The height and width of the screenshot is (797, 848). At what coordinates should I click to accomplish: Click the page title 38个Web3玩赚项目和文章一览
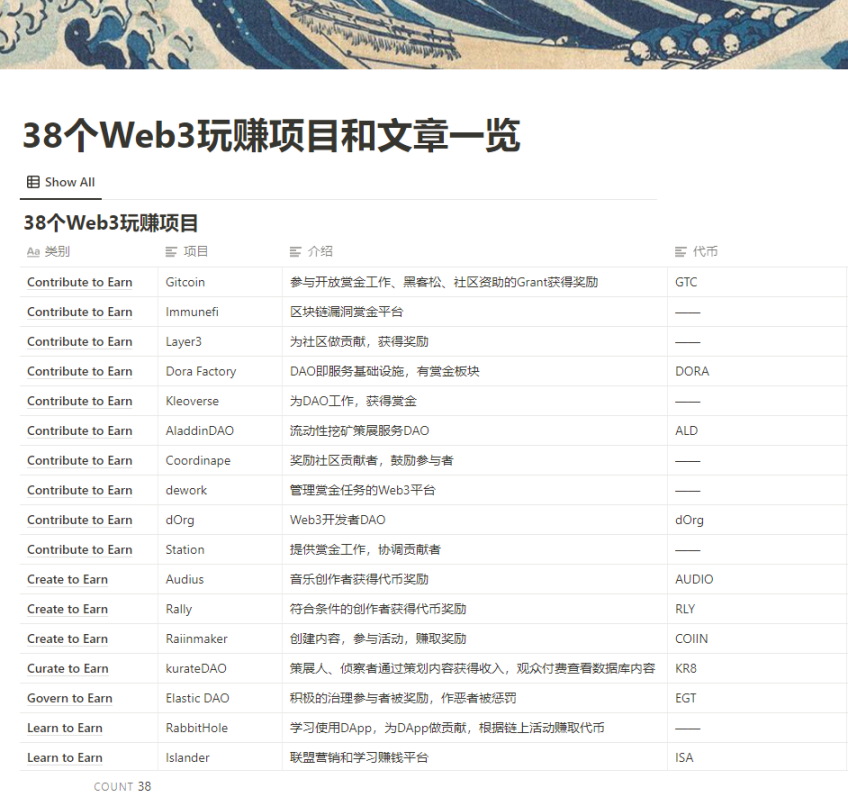coord(271,135)
